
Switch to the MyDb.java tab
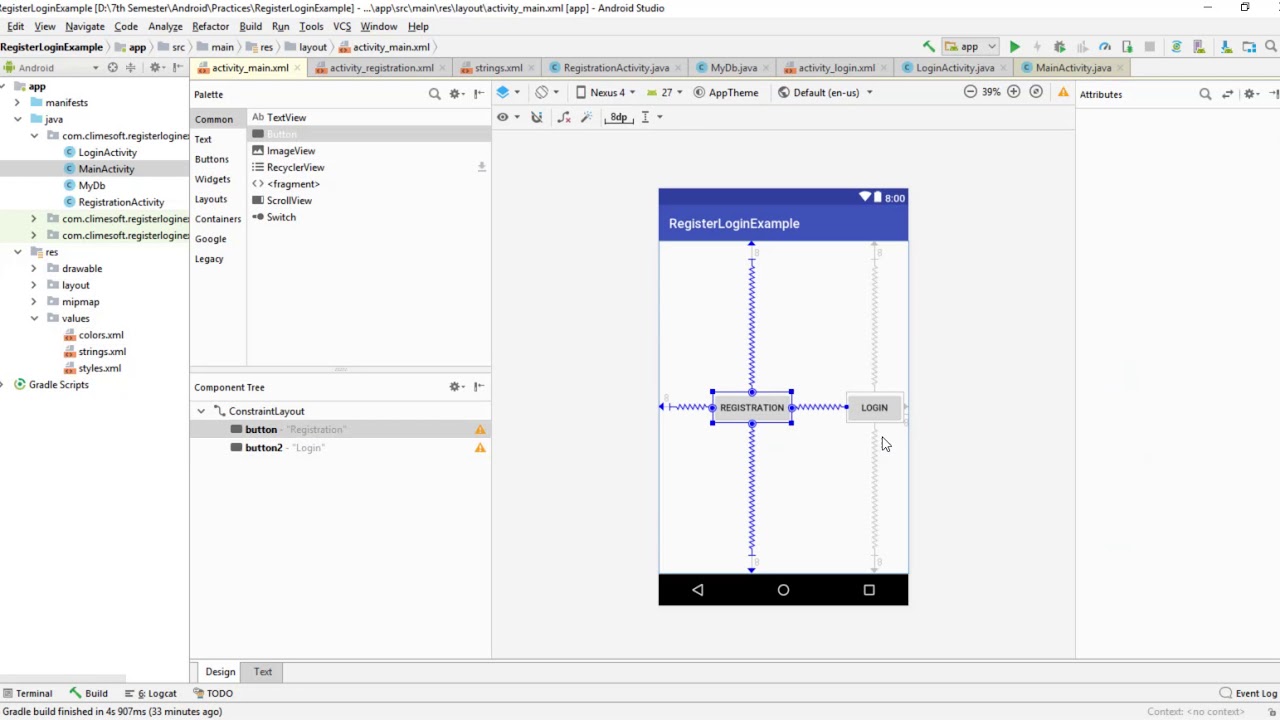point(732,68)
